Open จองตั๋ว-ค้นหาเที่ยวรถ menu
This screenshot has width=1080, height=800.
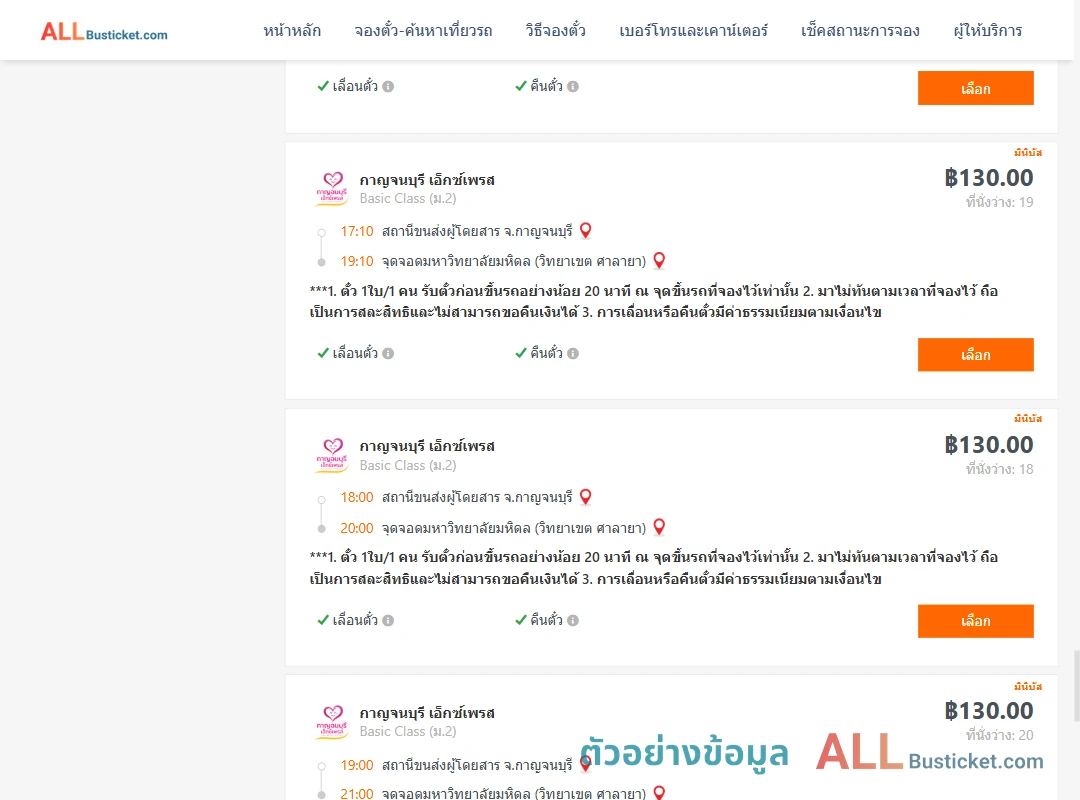423,30
